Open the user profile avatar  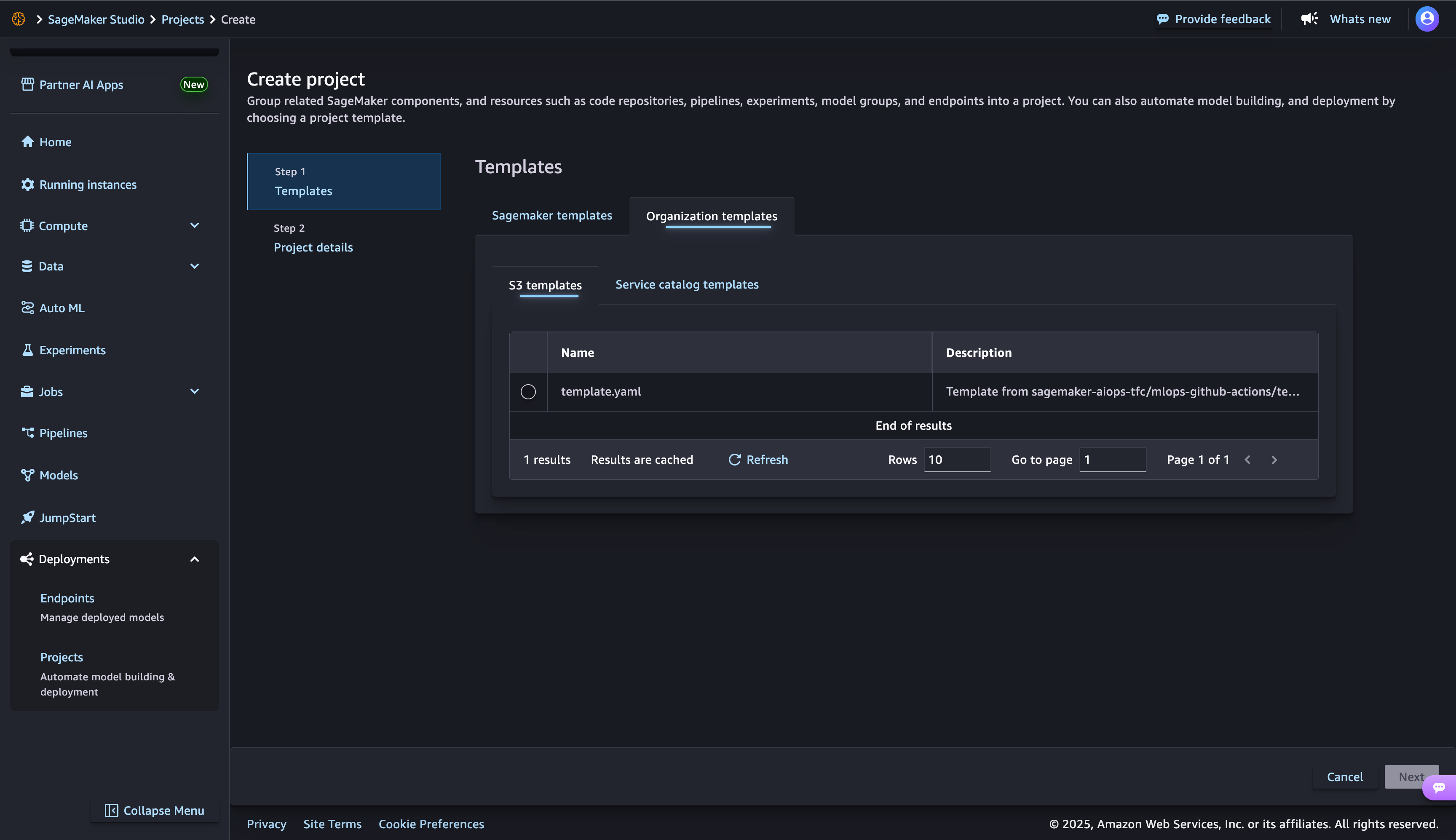pos(1427,19)
